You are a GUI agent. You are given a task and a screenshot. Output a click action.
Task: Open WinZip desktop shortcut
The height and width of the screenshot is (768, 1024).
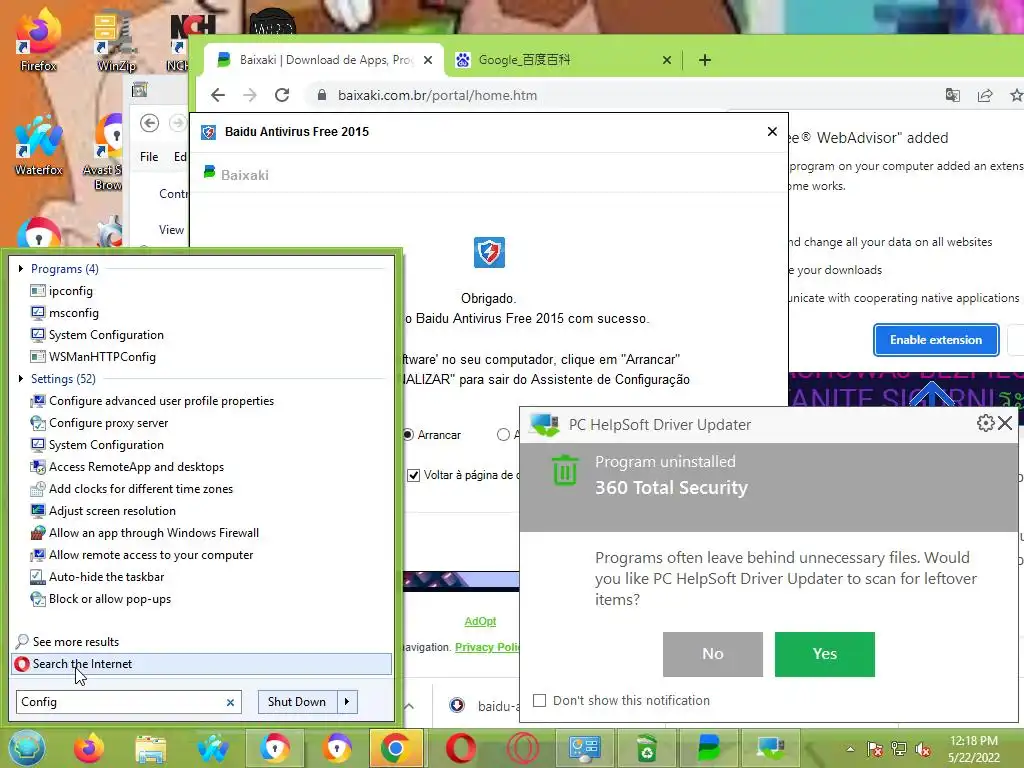pos(116,40)
